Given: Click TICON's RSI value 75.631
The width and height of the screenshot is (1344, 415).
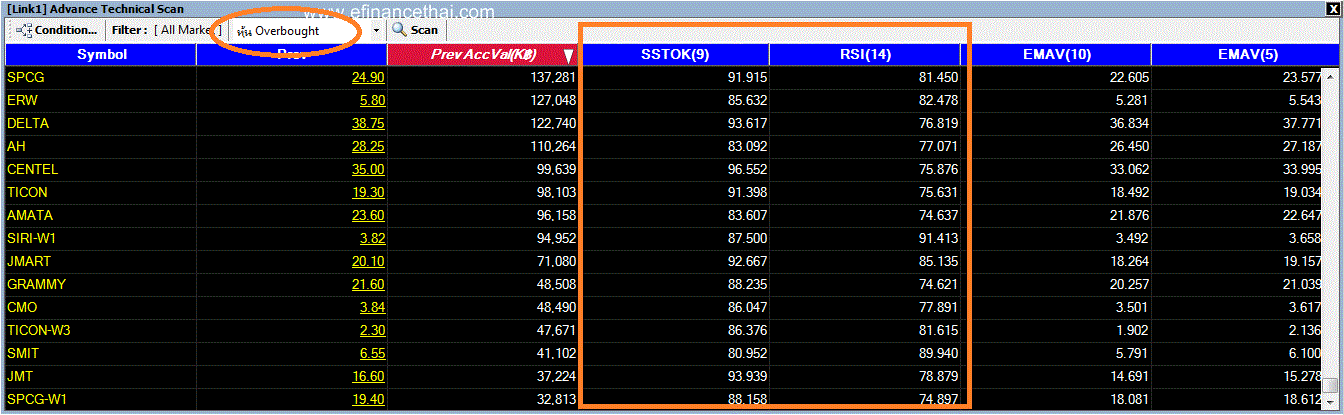Looking at the screenshot, I should tap(937, 192).
